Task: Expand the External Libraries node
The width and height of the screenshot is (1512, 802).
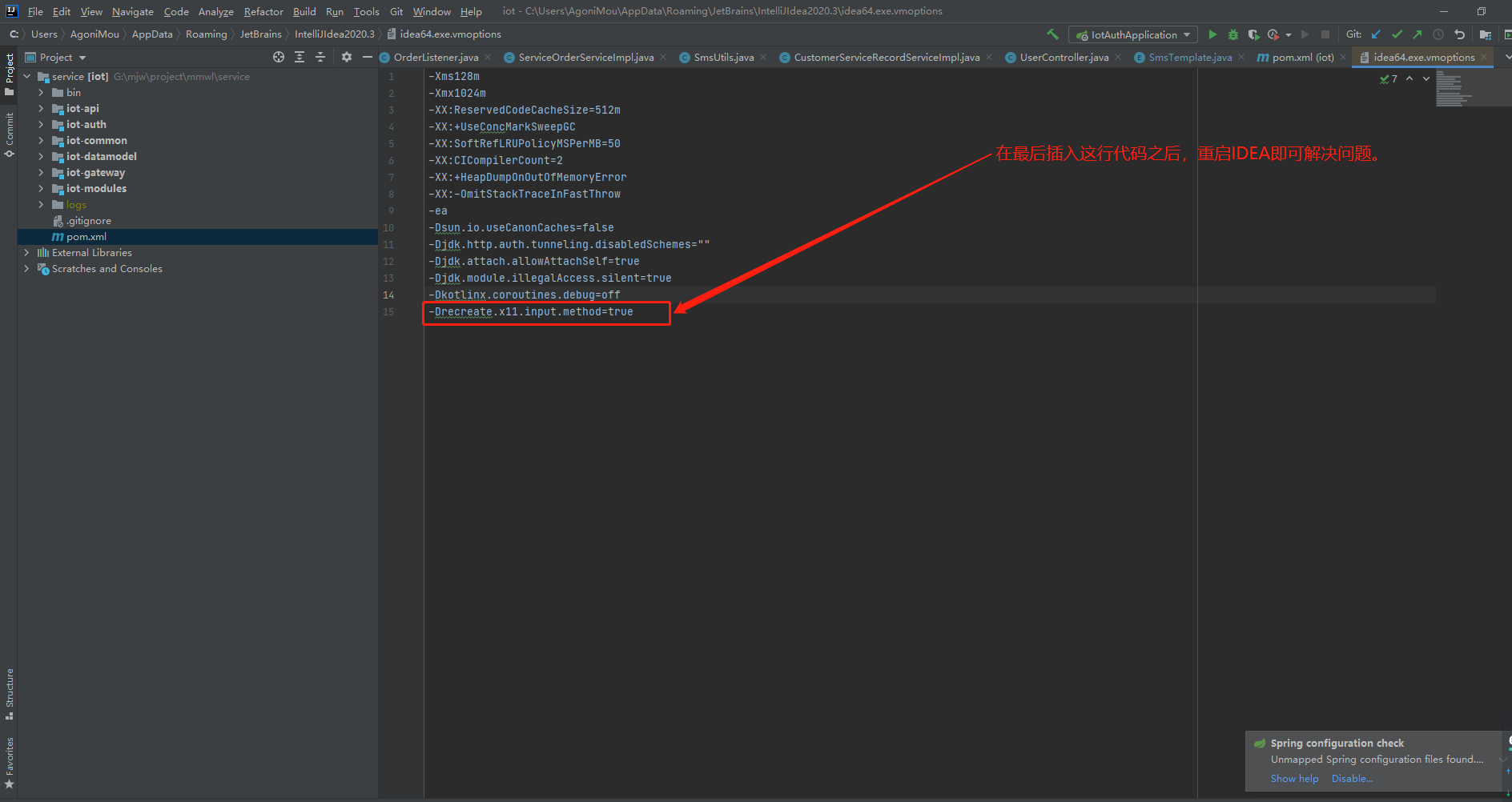Action: [26, 252]
